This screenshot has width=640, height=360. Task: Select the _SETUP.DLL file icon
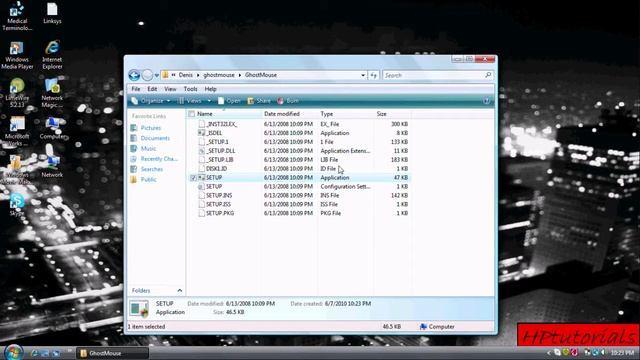tap(202, 151)
